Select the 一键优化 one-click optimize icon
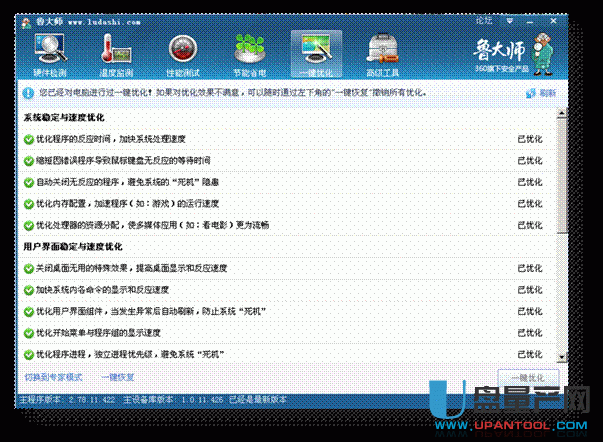This screenshot has height=442, width=603. click(316, 52)
